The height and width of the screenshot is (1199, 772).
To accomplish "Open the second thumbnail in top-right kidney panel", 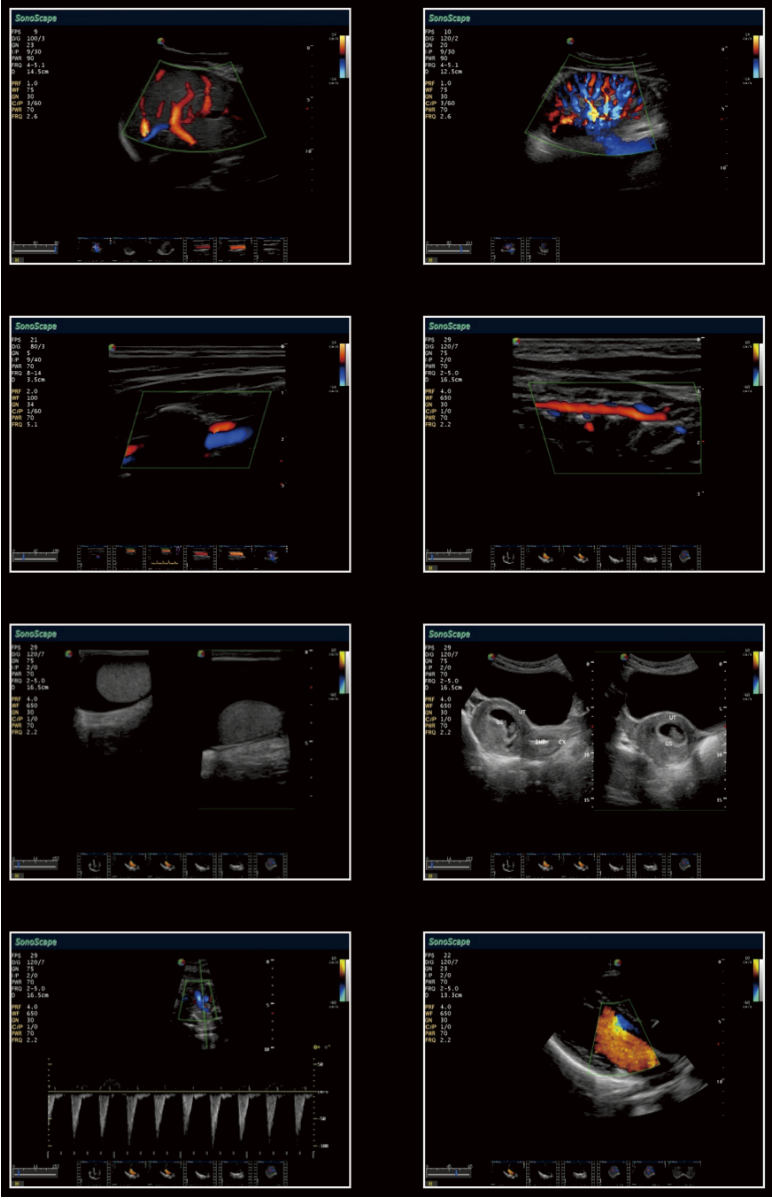I will 543,245.
